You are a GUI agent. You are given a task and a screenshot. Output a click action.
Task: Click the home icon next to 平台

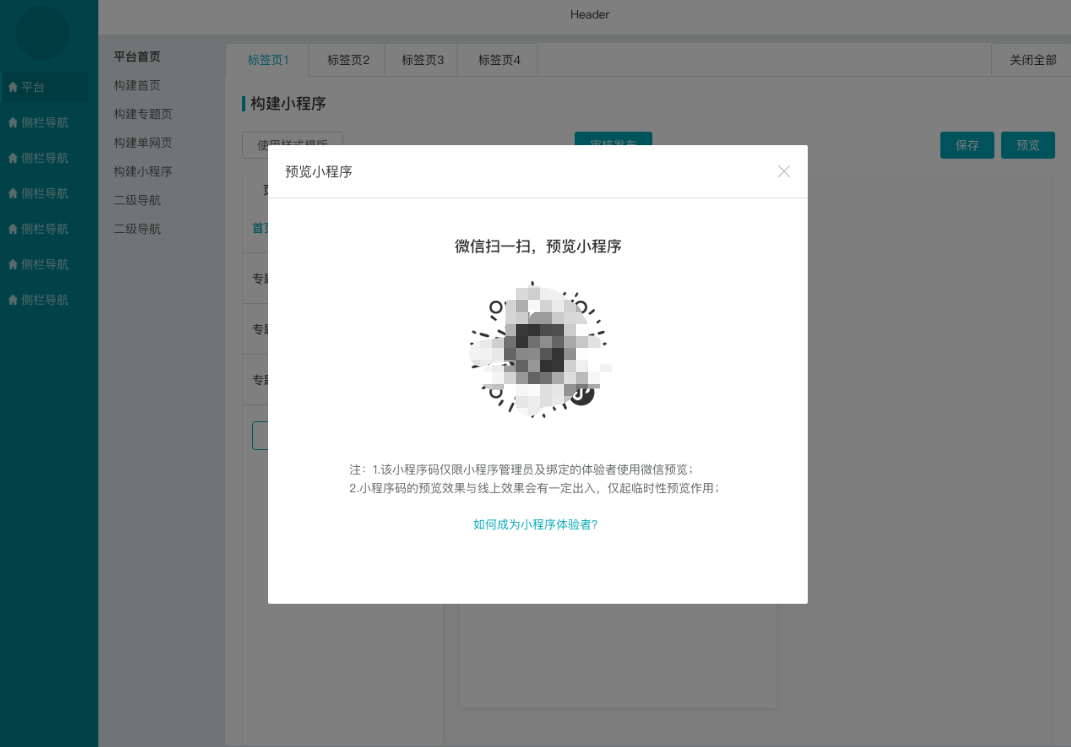[x=13, y=87]
